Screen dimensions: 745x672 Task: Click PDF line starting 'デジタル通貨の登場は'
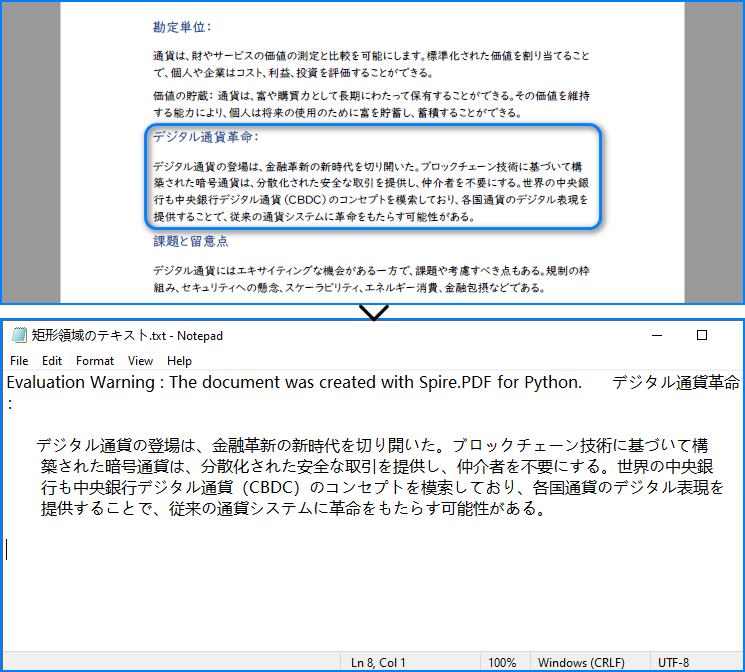(367, 166)
